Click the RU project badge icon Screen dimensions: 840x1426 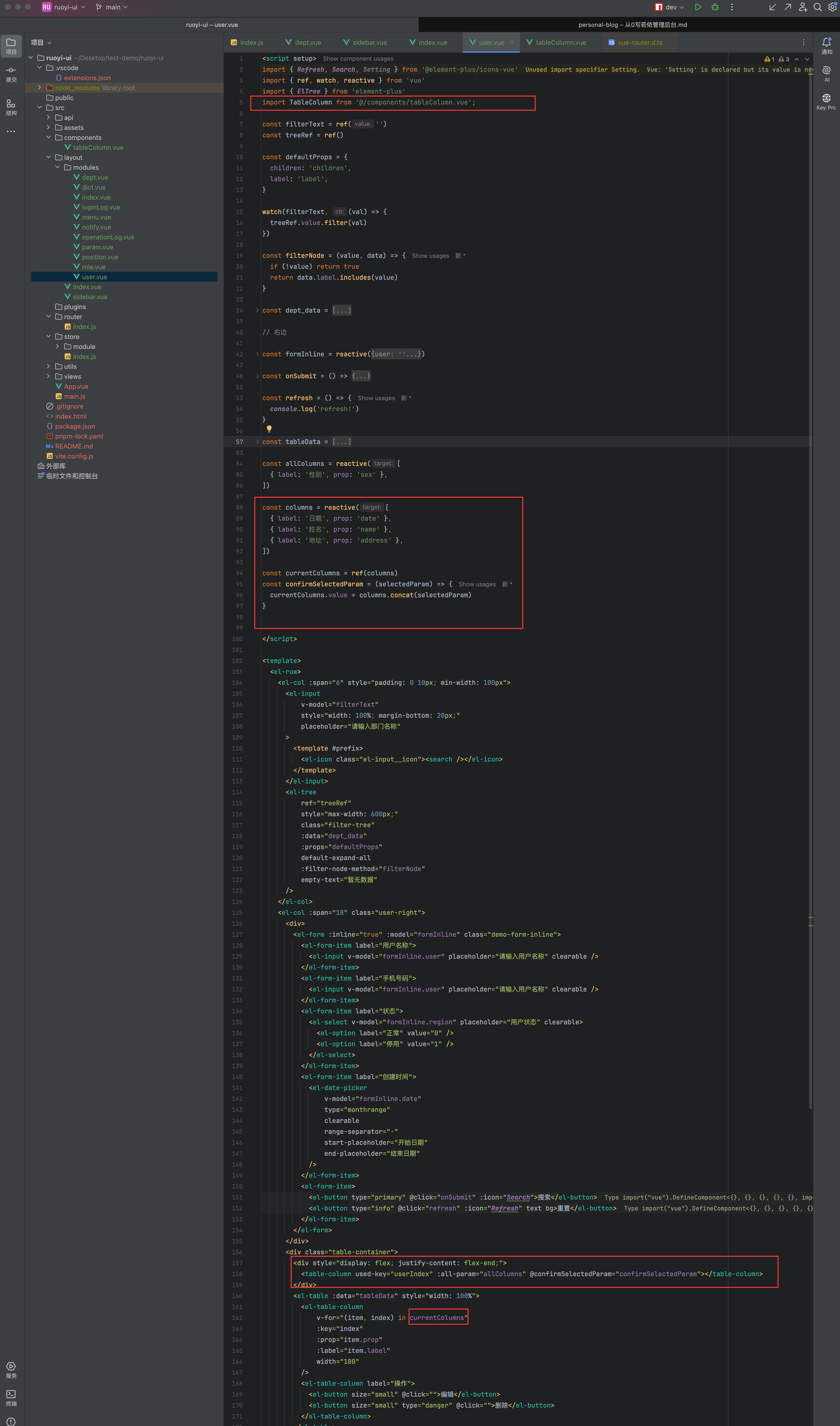[47, 7]
